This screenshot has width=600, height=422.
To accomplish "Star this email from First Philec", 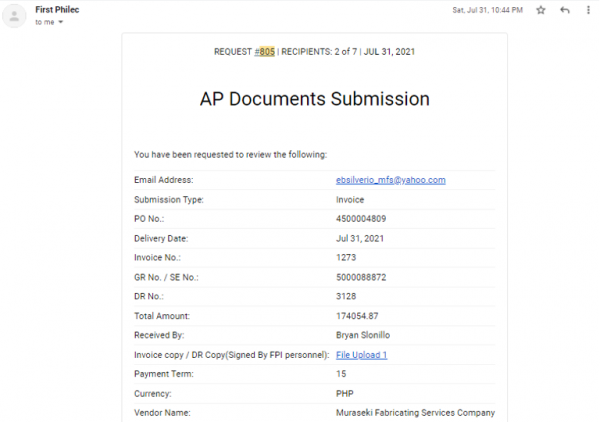I will coord(540,10).
